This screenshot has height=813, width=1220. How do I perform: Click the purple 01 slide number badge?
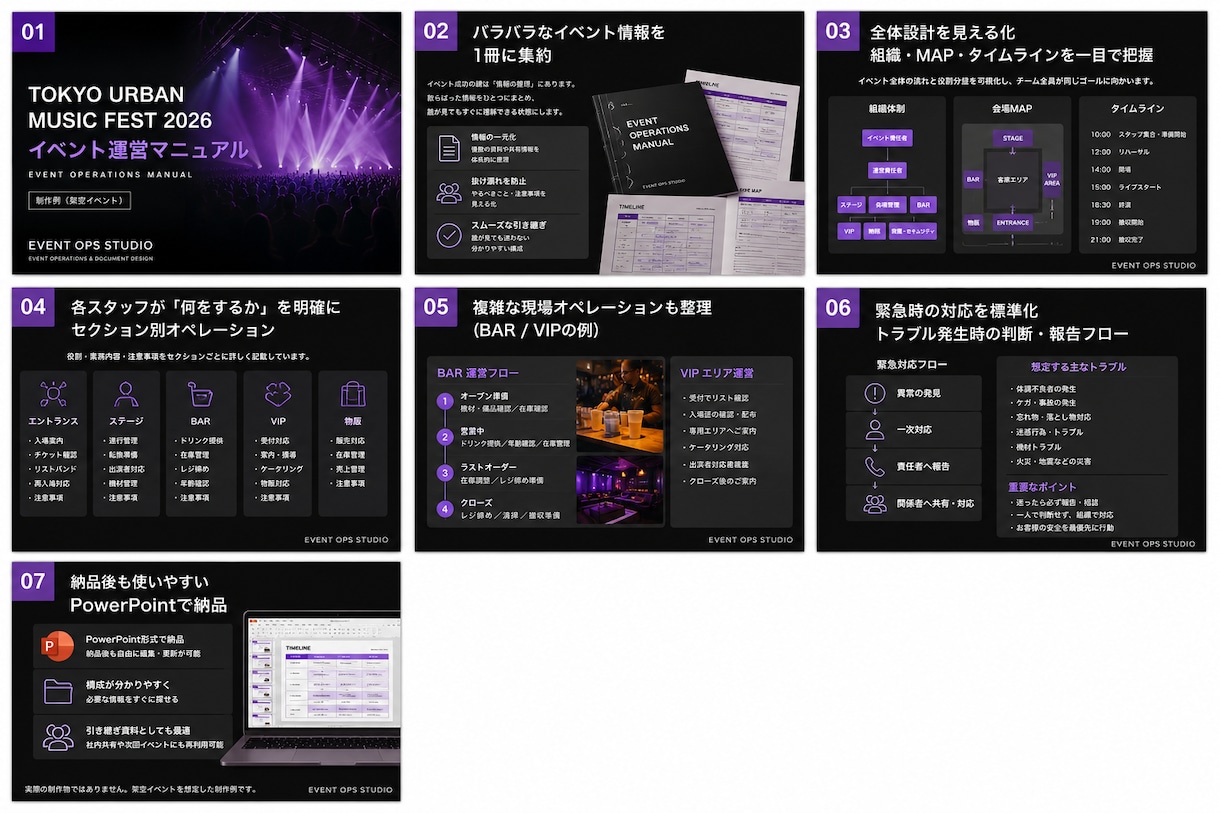[x=33, y=31]
